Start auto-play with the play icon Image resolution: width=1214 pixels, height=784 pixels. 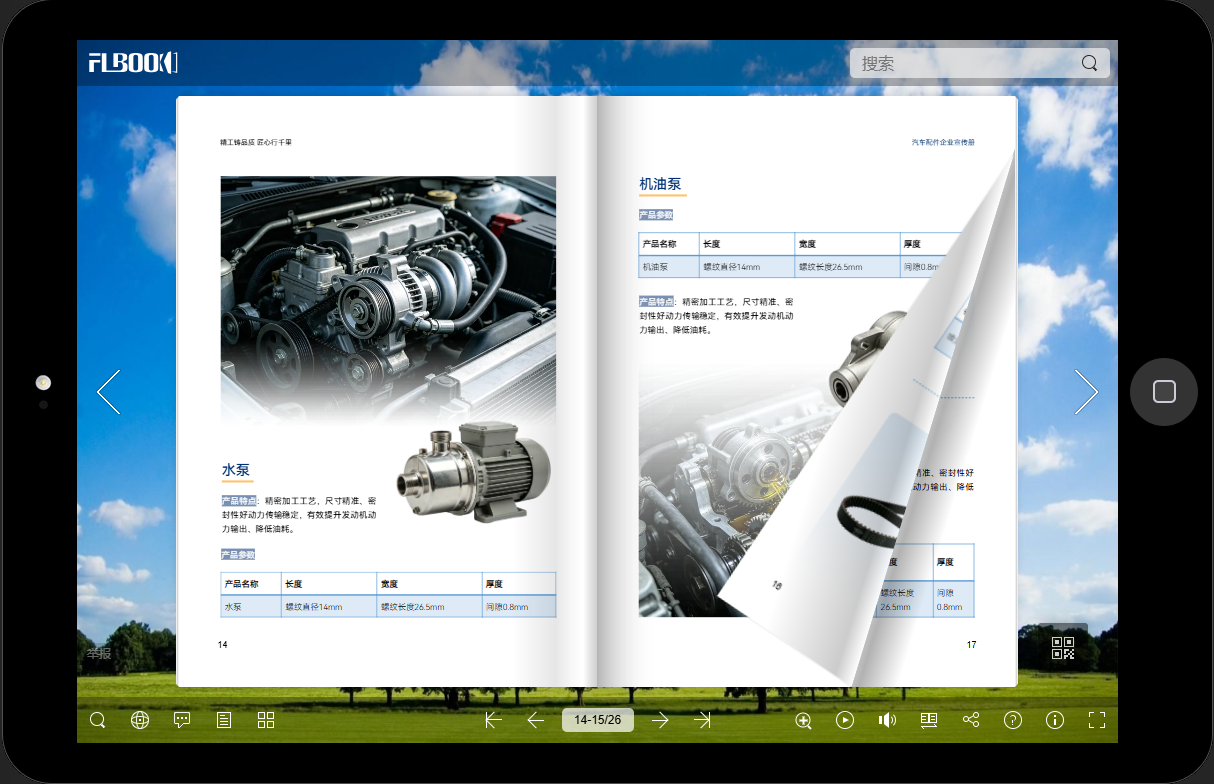845,720
